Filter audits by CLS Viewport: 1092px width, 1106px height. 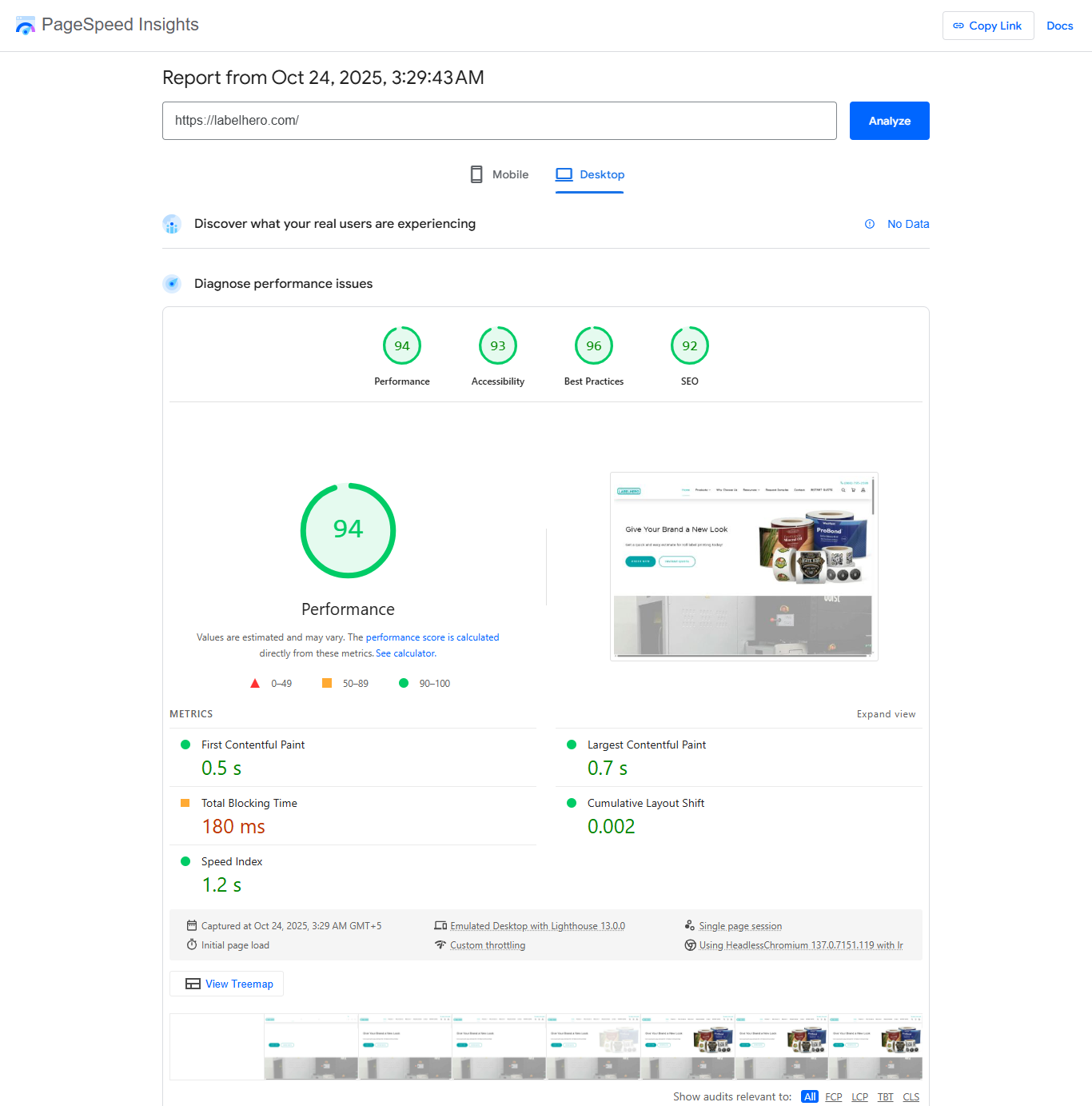(x=911, y=1096)
